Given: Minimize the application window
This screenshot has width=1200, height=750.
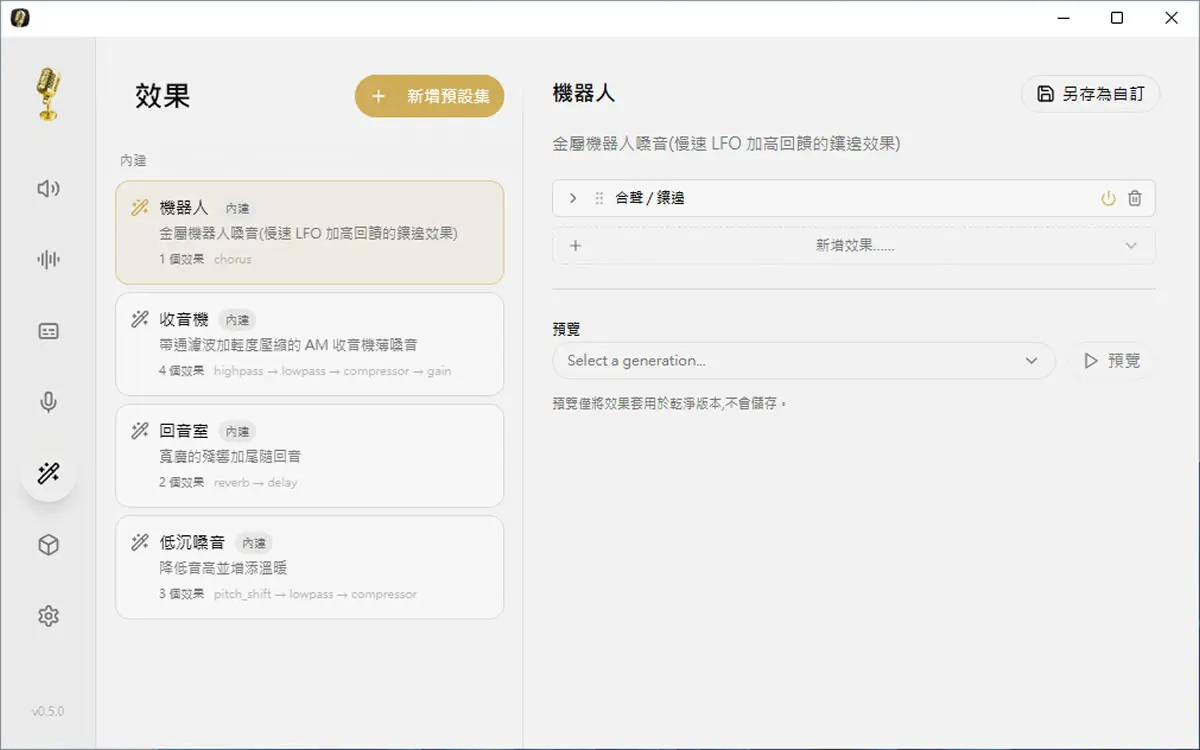Looking at the screenshot, I should 1063,18.
